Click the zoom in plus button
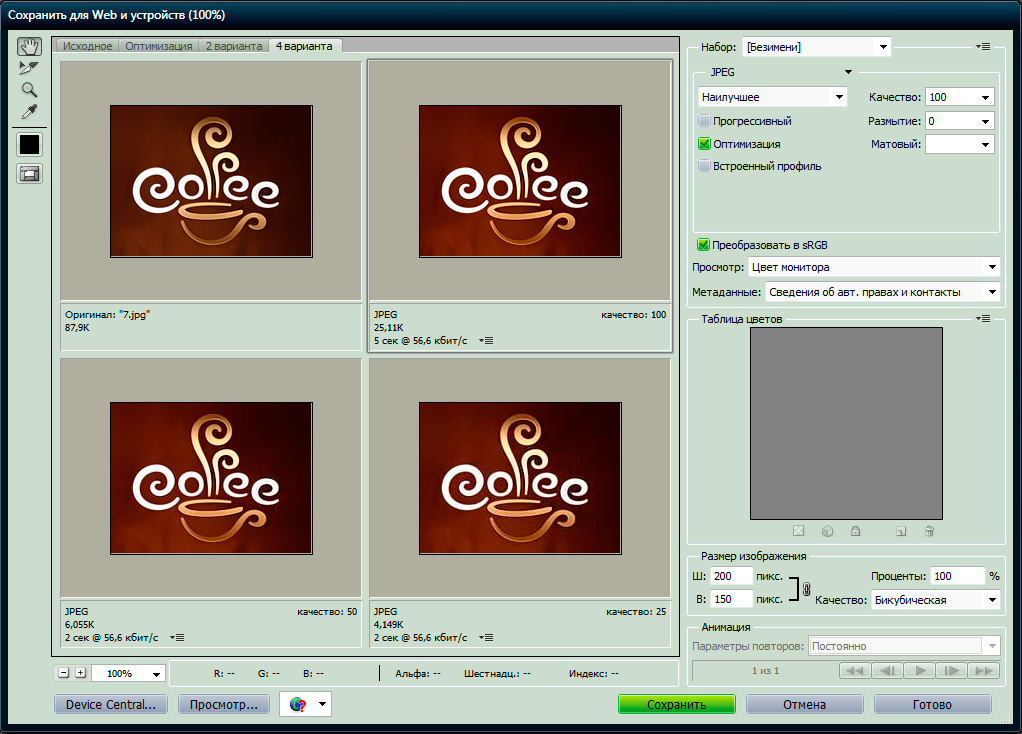This screenshot has height=734, width=1022. pyautogui.click(x=80, y=673)
